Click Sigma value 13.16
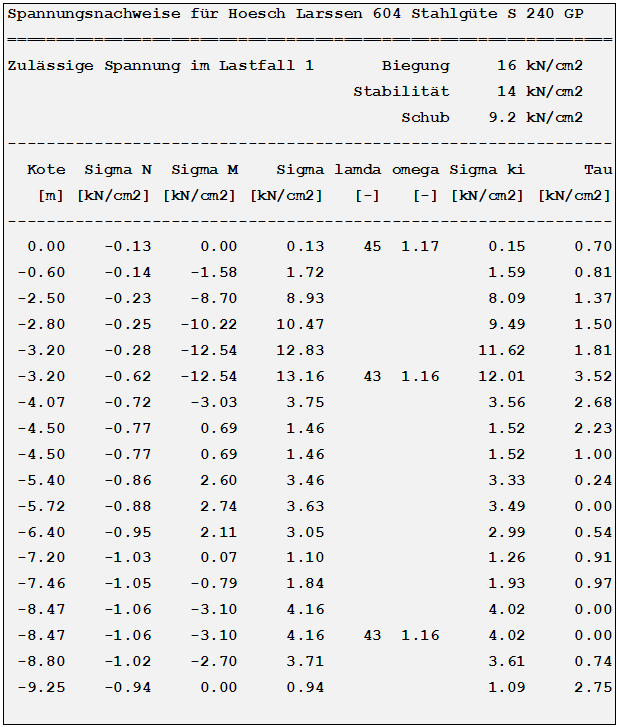This screenshot has width=617, height=727. coord(300,376)
